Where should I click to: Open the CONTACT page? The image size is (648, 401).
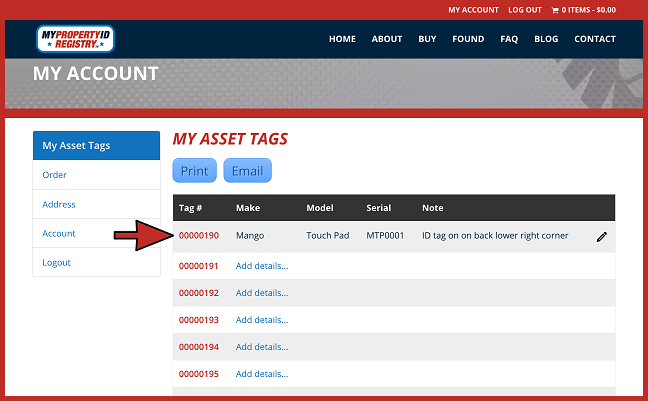595,40
